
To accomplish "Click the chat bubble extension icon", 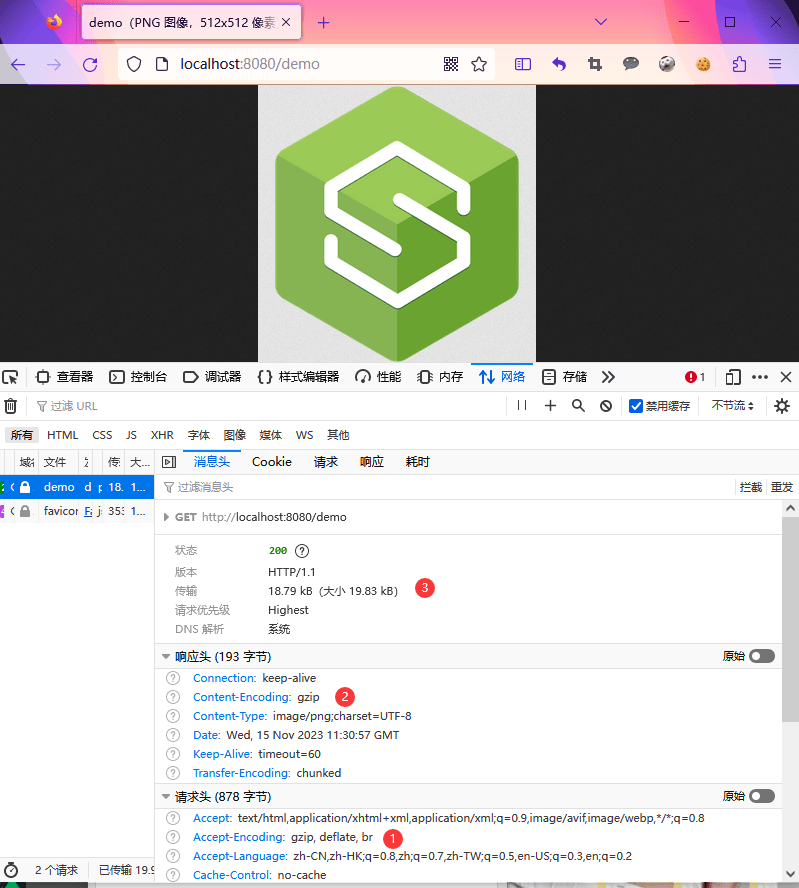I will click(x=631, y=63).
